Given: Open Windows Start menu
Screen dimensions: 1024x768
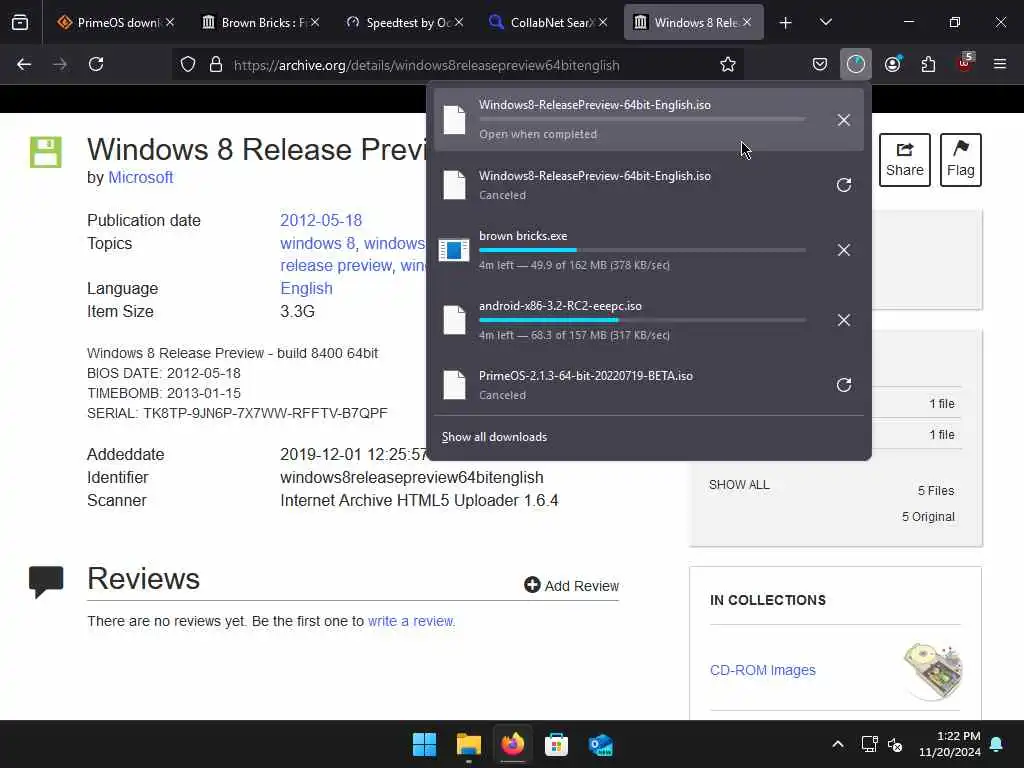Looking at the screenshot, I should coord(424,744).
